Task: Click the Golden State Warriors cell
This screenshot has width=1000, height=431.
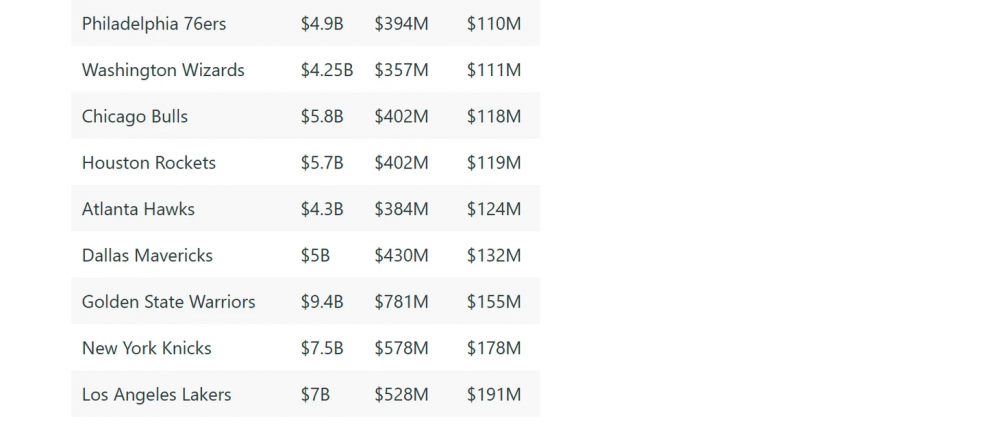Action: [168, 301]
